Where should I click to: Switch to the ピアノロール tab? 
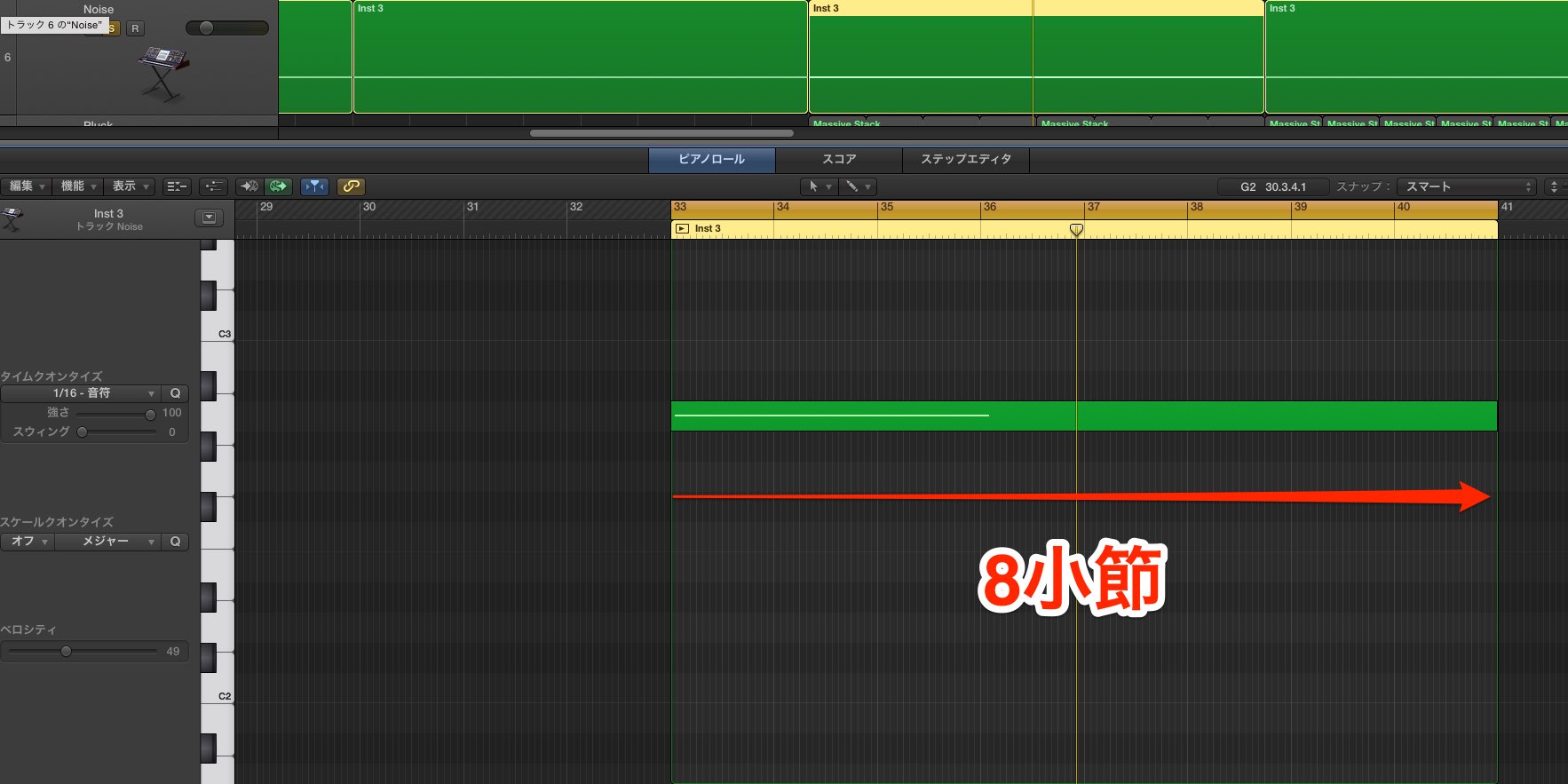(x=712, y=160)
